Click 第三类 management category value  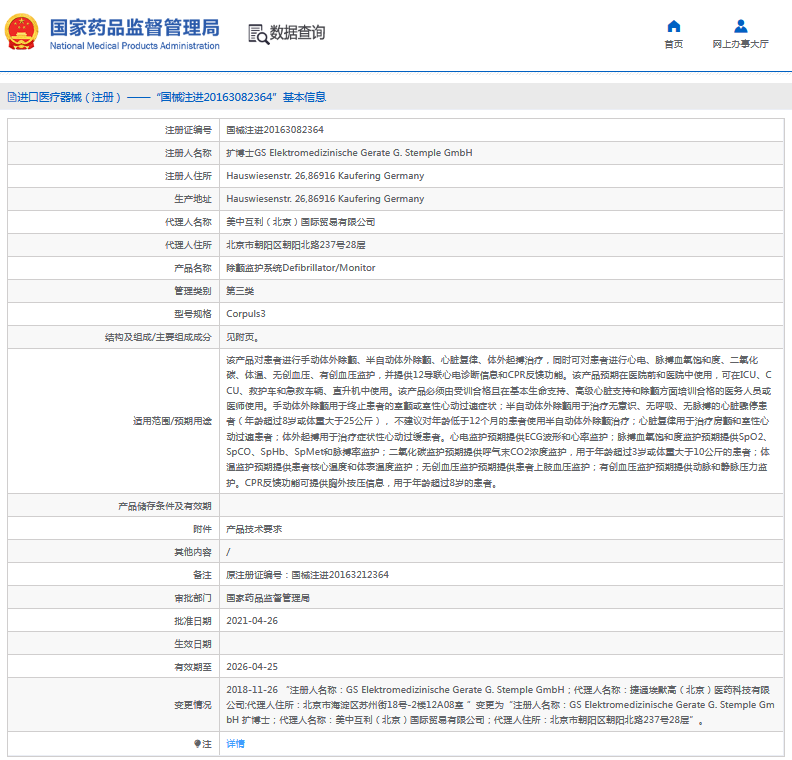[240, 291]
